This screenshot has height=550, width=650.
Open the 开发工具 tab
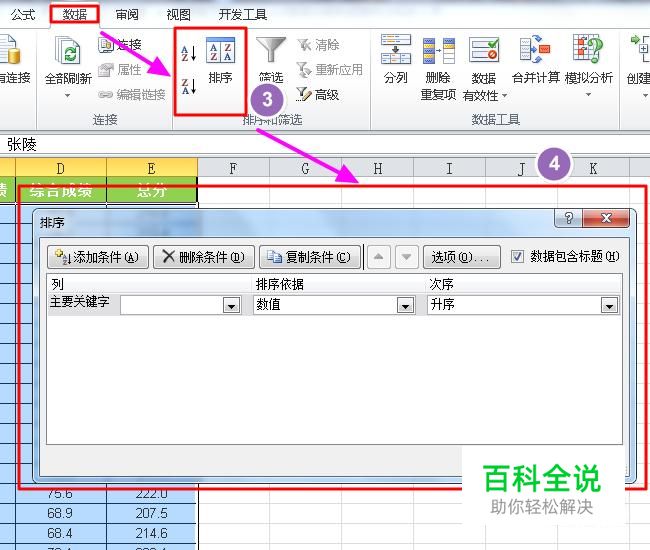[x=243, y=15]
